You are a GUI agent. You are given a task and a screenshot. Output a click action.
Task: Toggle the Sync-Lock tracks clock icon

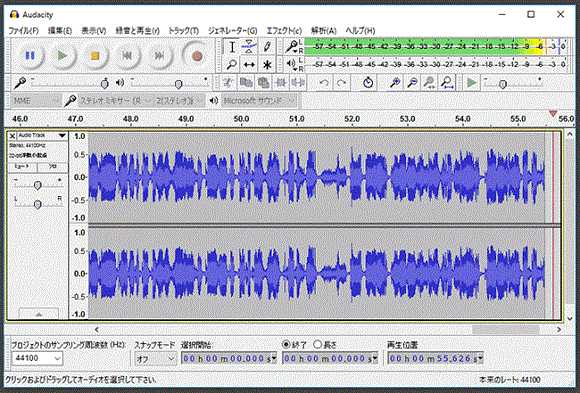(368, 83)
